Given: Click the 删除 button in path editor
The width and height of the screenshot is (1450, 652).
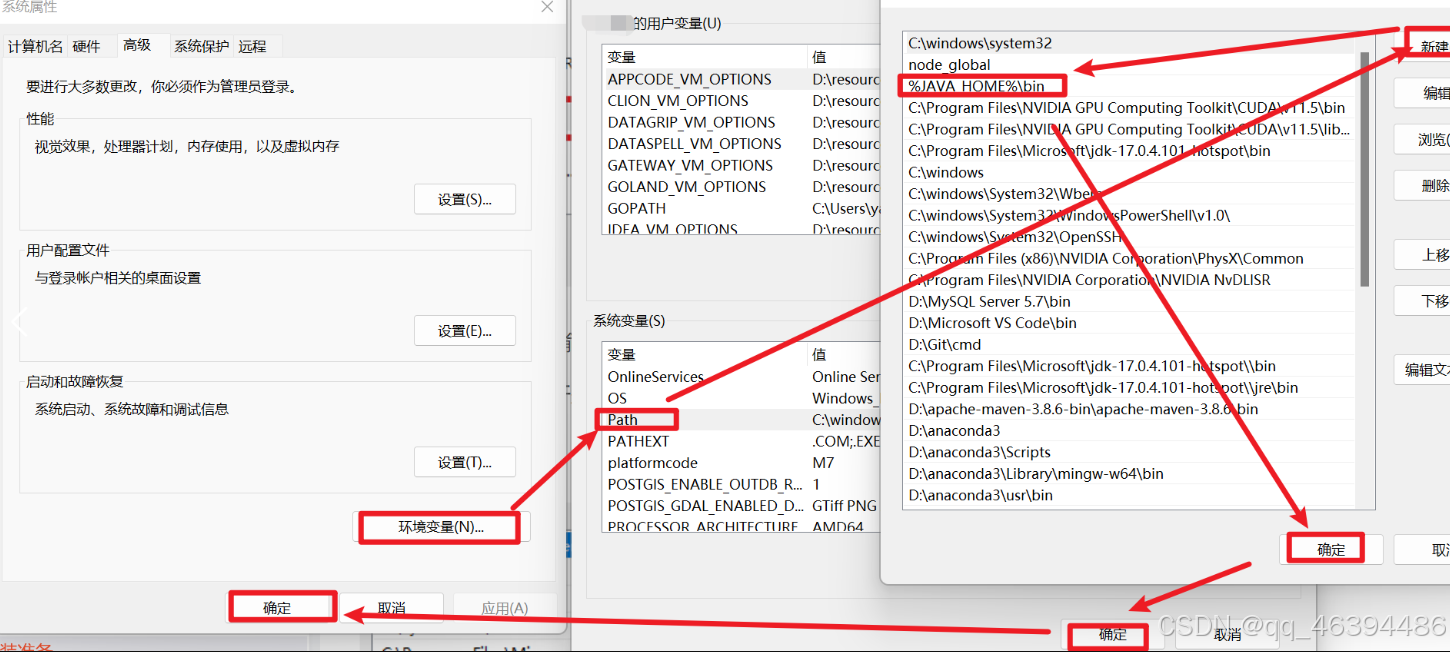Looking at the screenshot, I should (1423, 186).
